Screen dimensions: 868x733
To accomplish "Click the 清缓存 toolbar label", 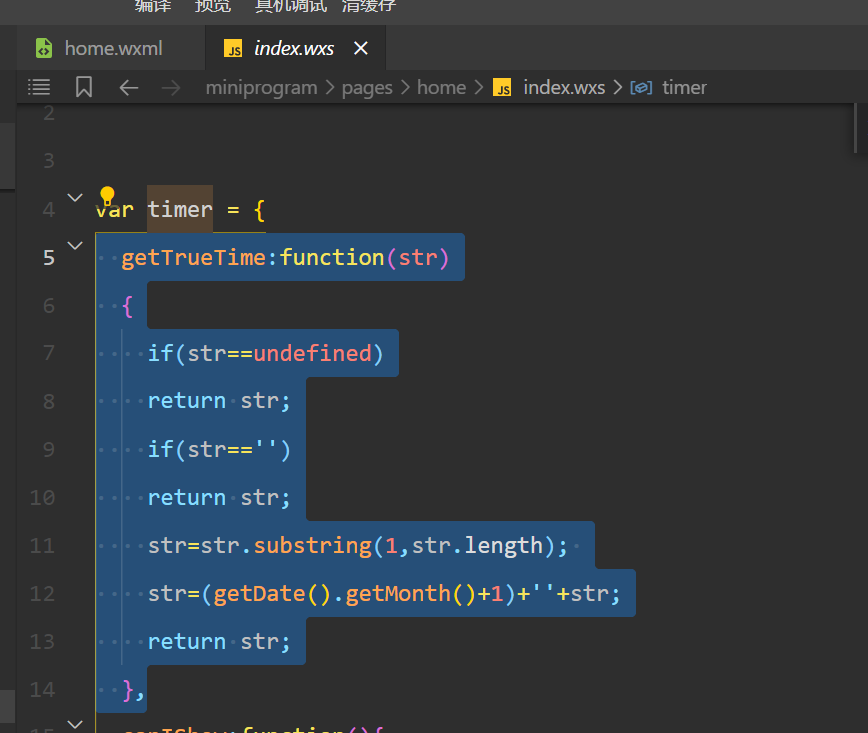I will point(369,6).
